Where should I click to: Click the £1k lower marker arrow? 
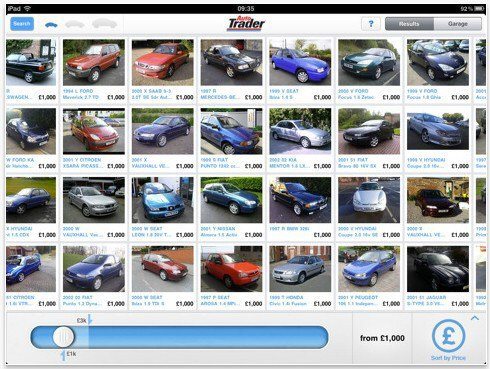point(63,355)
